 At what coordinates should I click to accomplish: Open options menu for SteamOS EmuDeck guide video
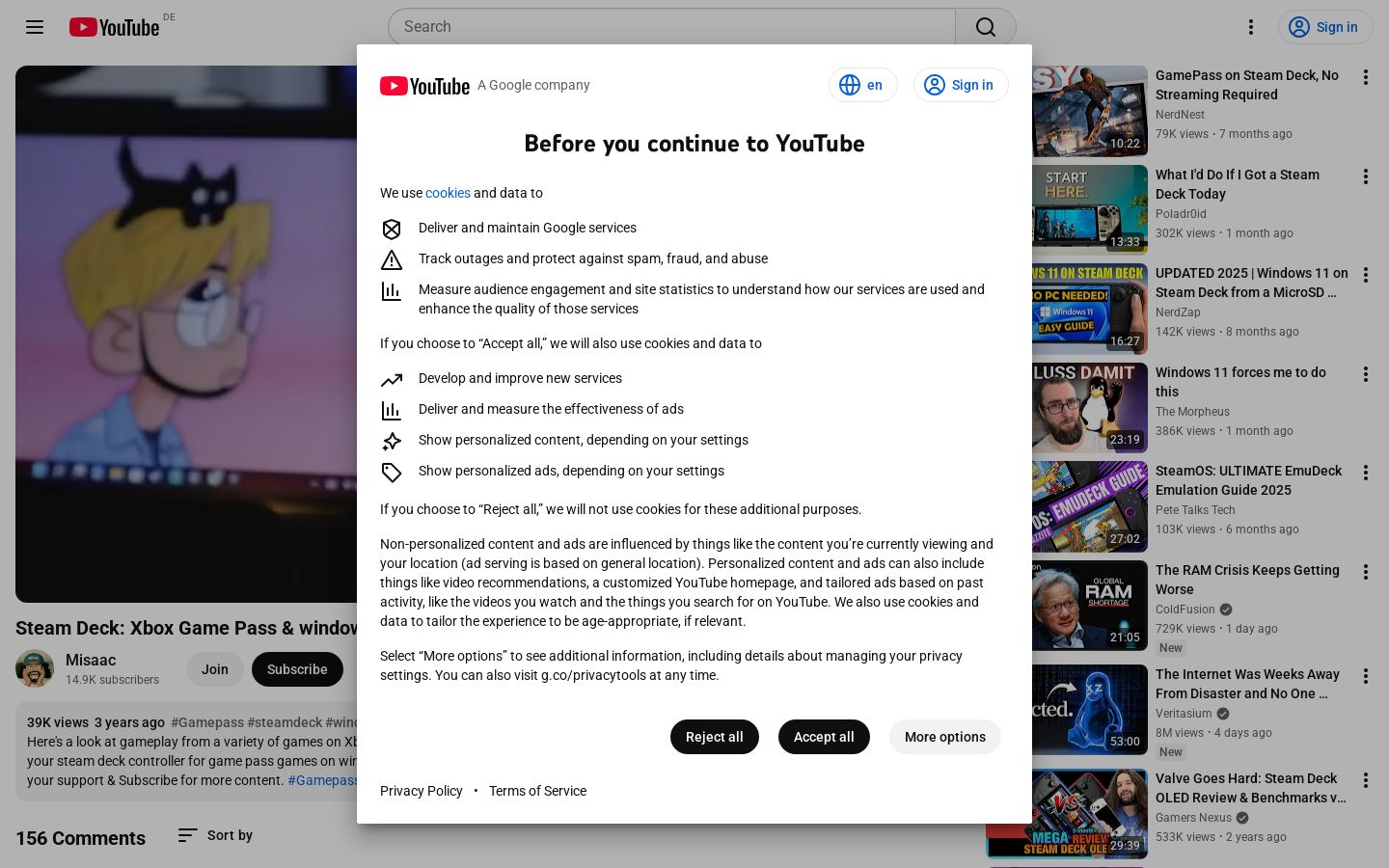(1366, 473)
